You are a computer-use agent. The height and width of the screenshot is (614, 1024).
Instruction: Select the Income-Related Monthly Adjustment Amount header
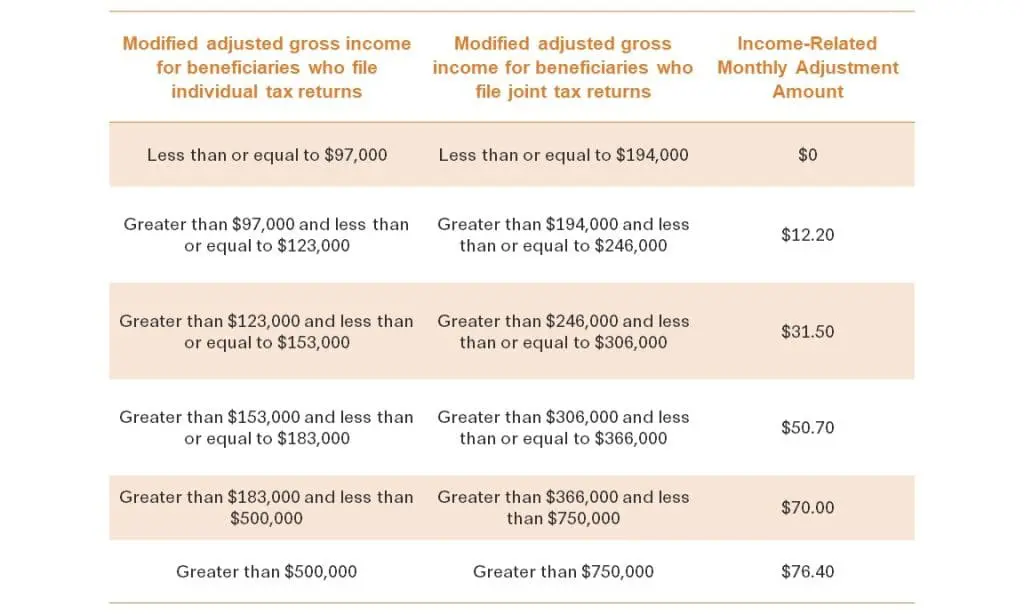tap(808, 67)
